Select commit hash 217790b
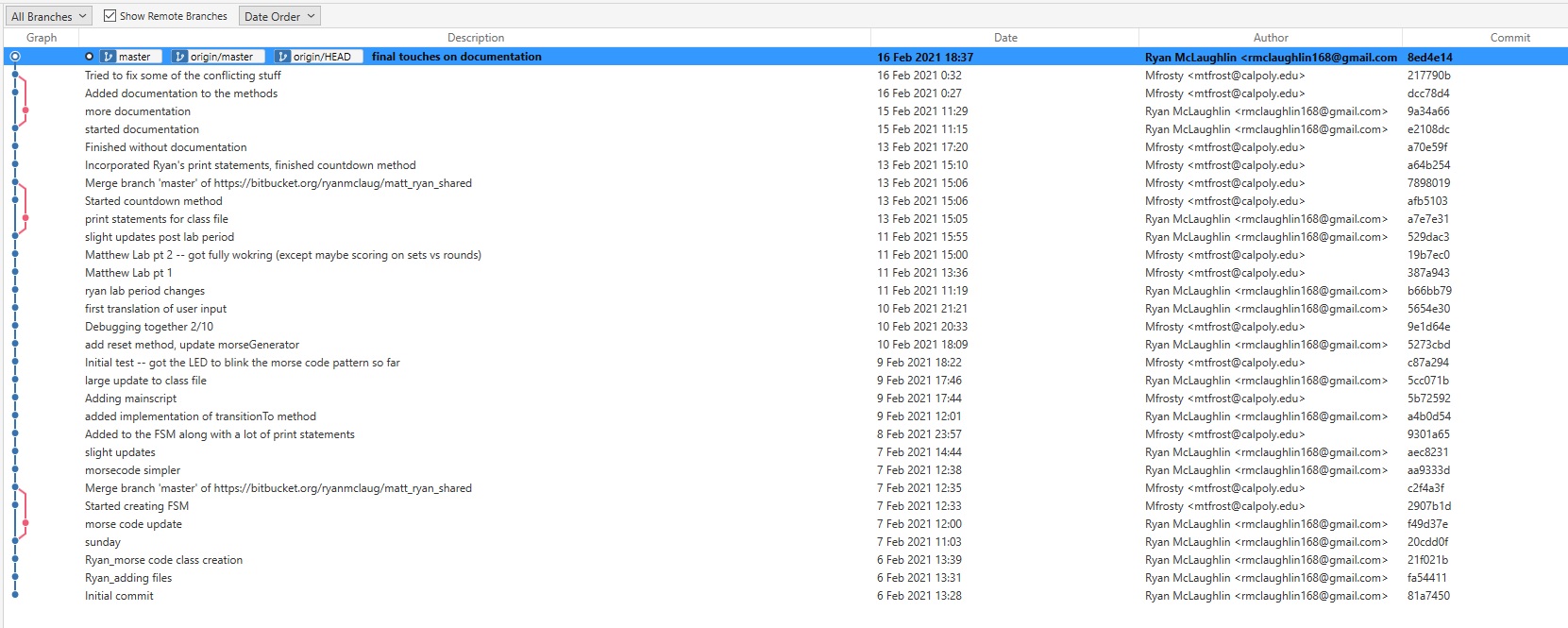The height and width of the screenshot is (628, 1568). click(x=1428, y=76)
